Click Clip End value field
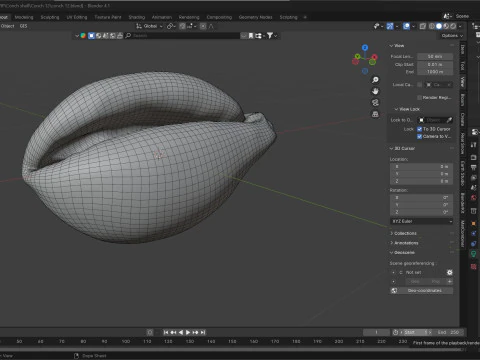The height and width of the screenshot is (360, 480). click(435, 72)
